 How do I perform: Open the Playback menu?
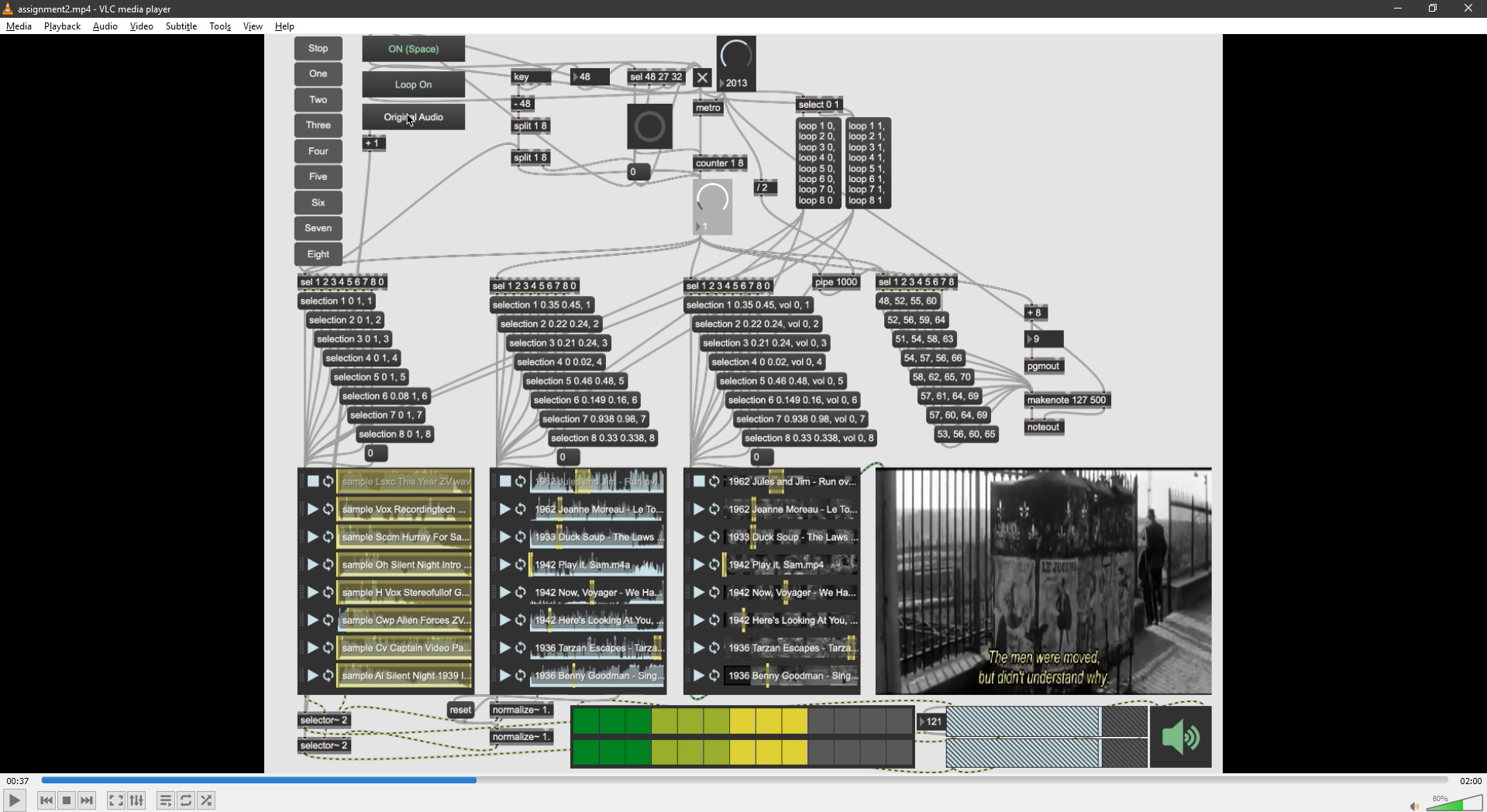pos(62,26)
